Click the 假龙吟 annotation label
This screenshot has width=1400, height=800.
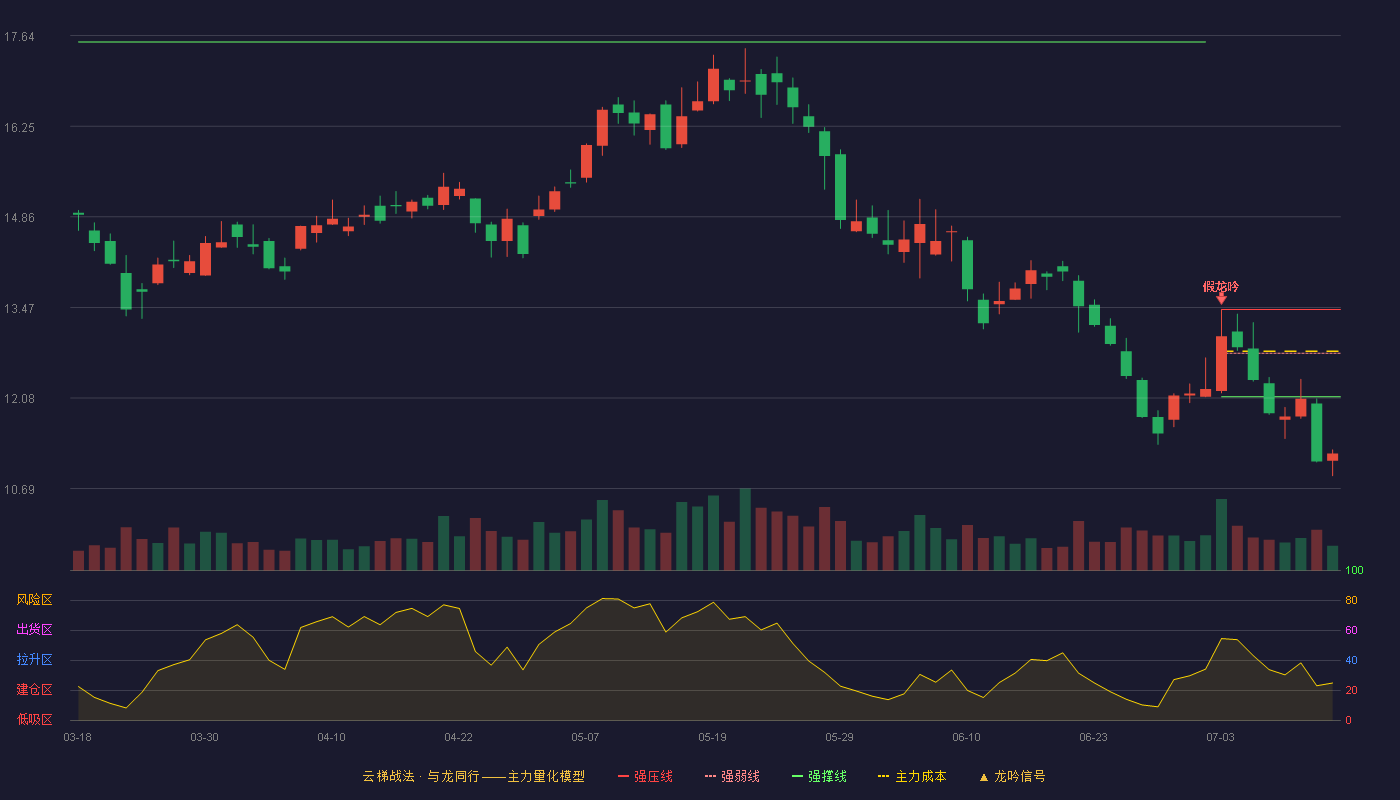(x=1221, y=287)
